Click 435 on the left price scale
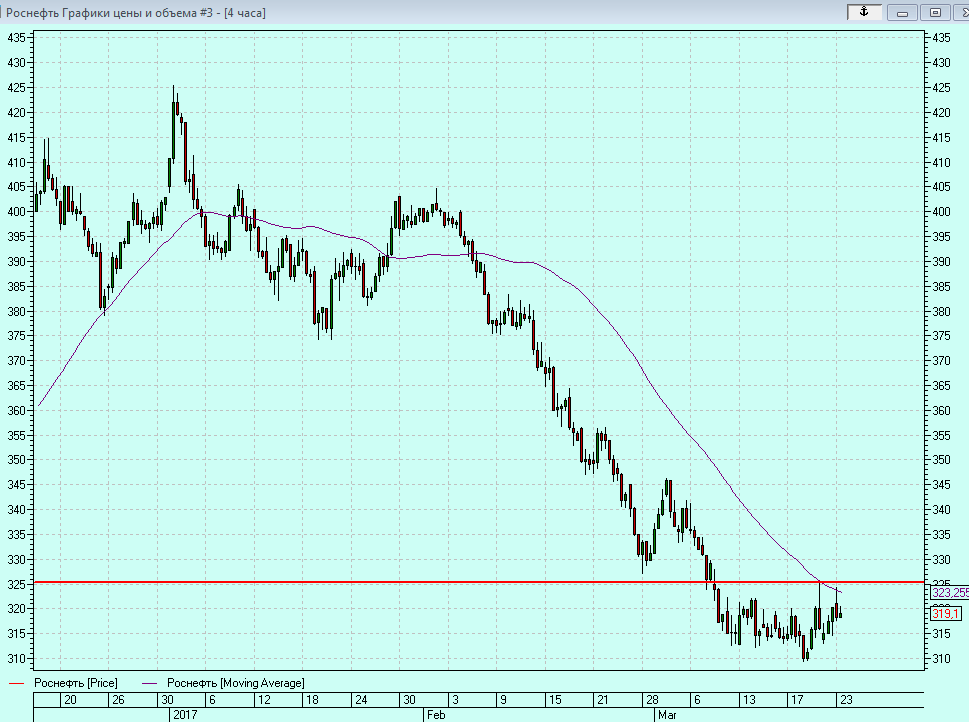The height and width of the screenshot is (722, 969). pyautogui.click(x=17, y=38)
